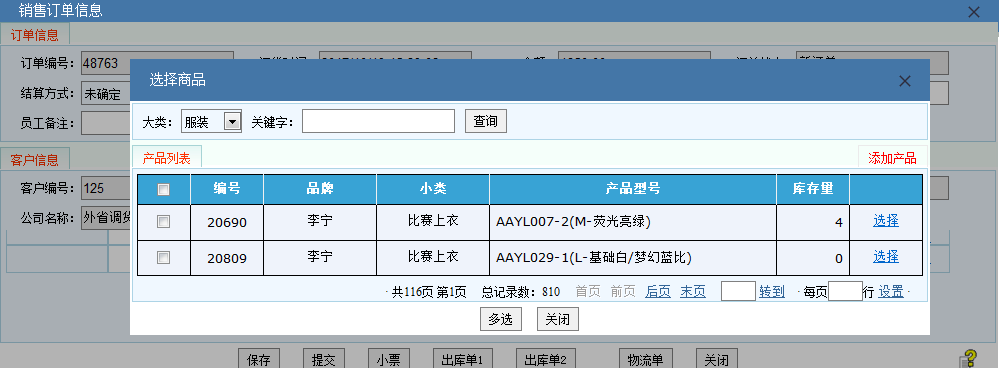This screenshot has height=368, width=999.
Task: Click the product number cell 20809
Action: 227,258
